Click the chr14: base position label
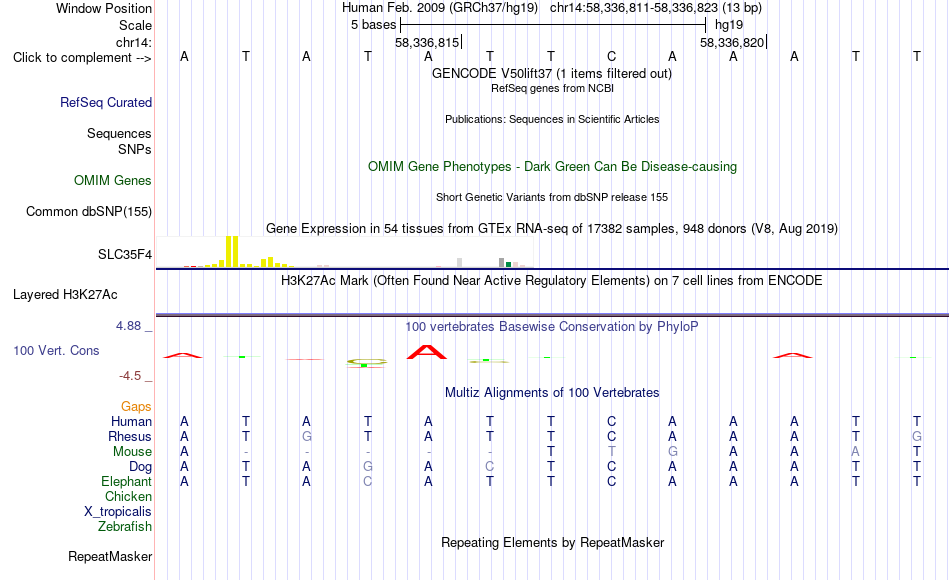This screenshot has width=950, height=580. click(x=133, y=42)
